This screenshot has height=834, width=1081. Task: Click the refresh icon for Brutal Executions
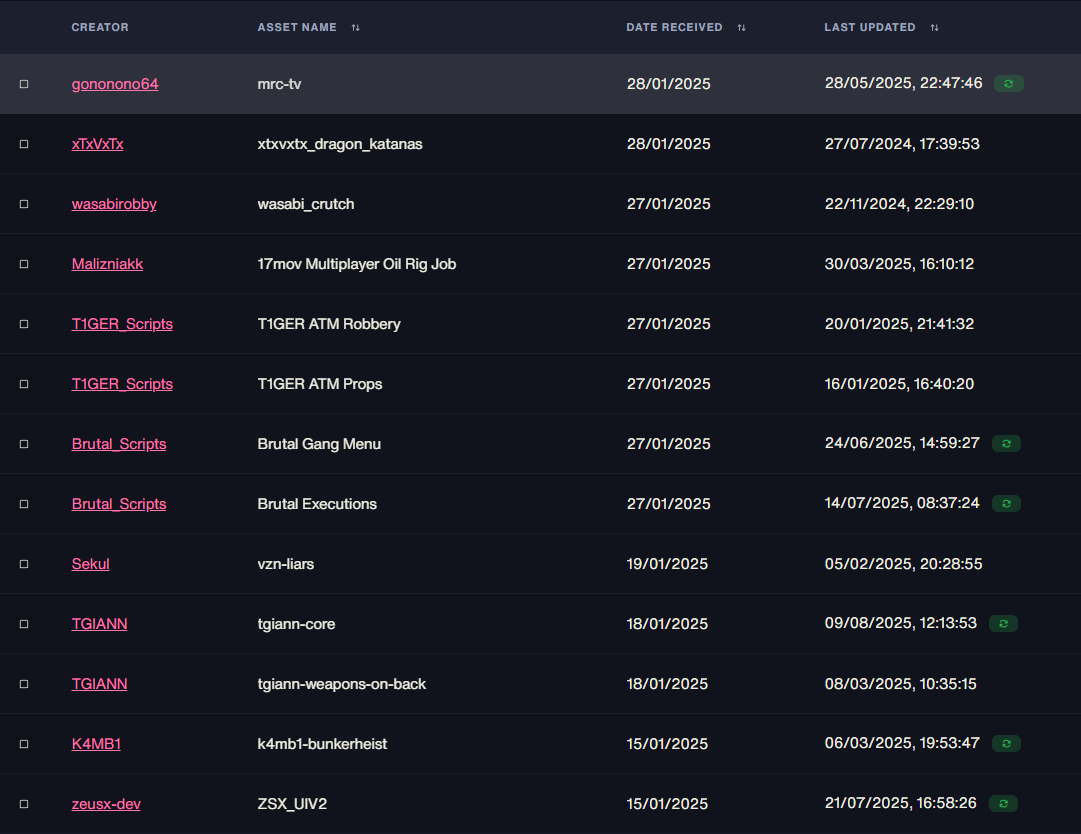tap(1006, 503)
